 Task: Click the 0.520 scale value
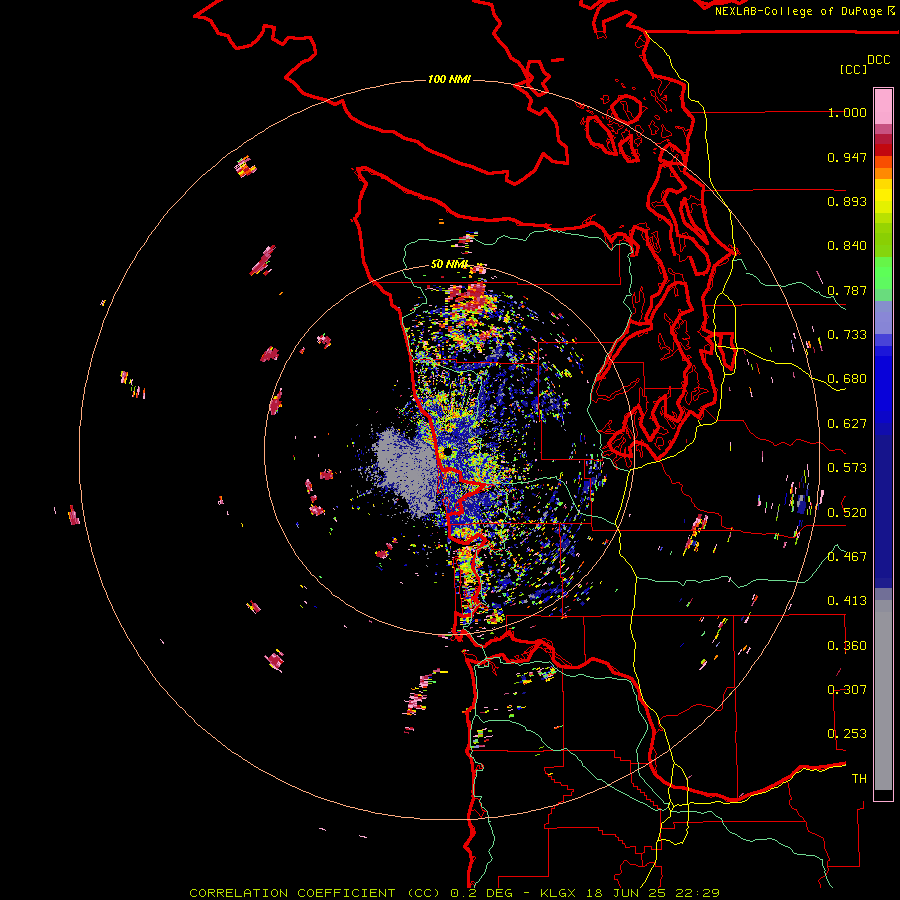point(847,513)
